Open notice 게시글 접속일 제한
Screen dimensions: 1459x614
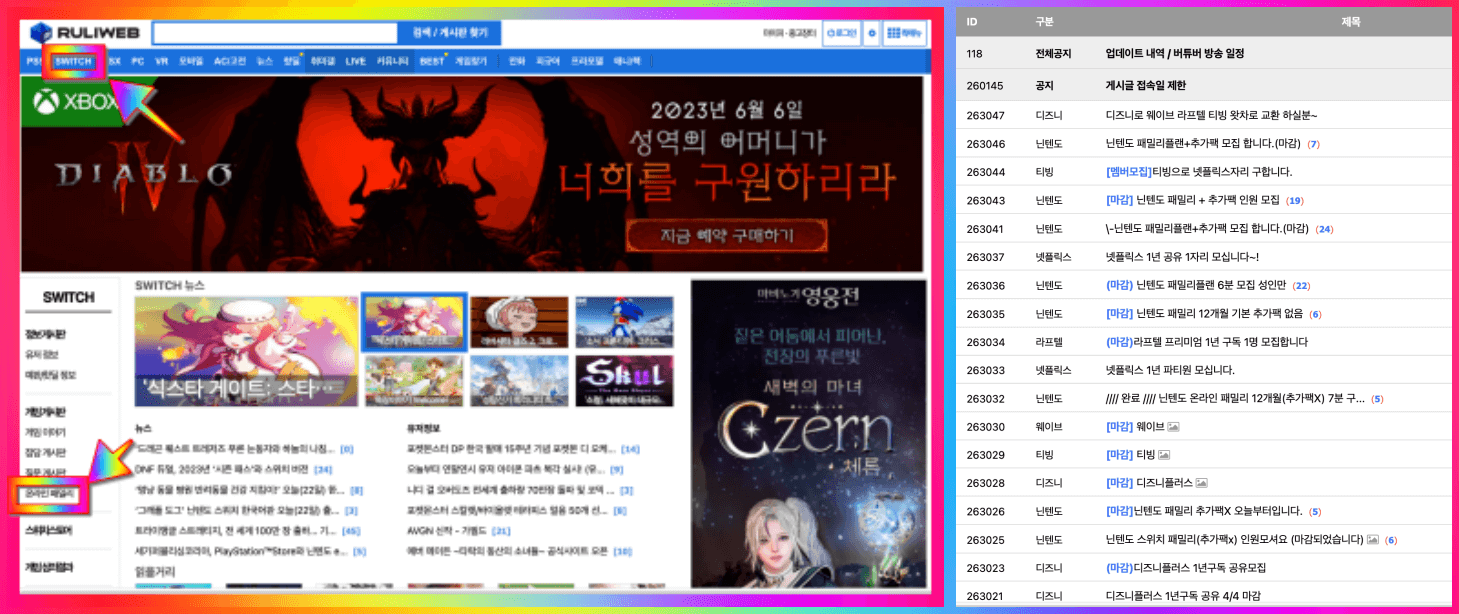[x=1146, y=86]
